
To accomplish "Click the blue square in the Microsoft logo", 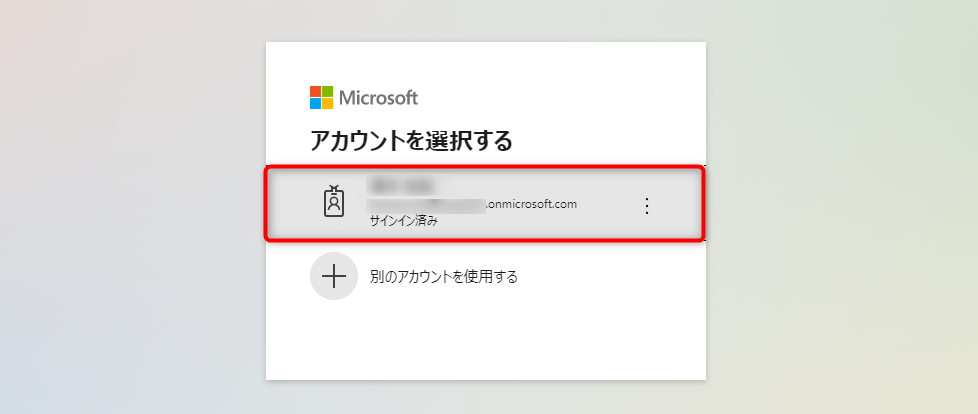I will (315, 103).
